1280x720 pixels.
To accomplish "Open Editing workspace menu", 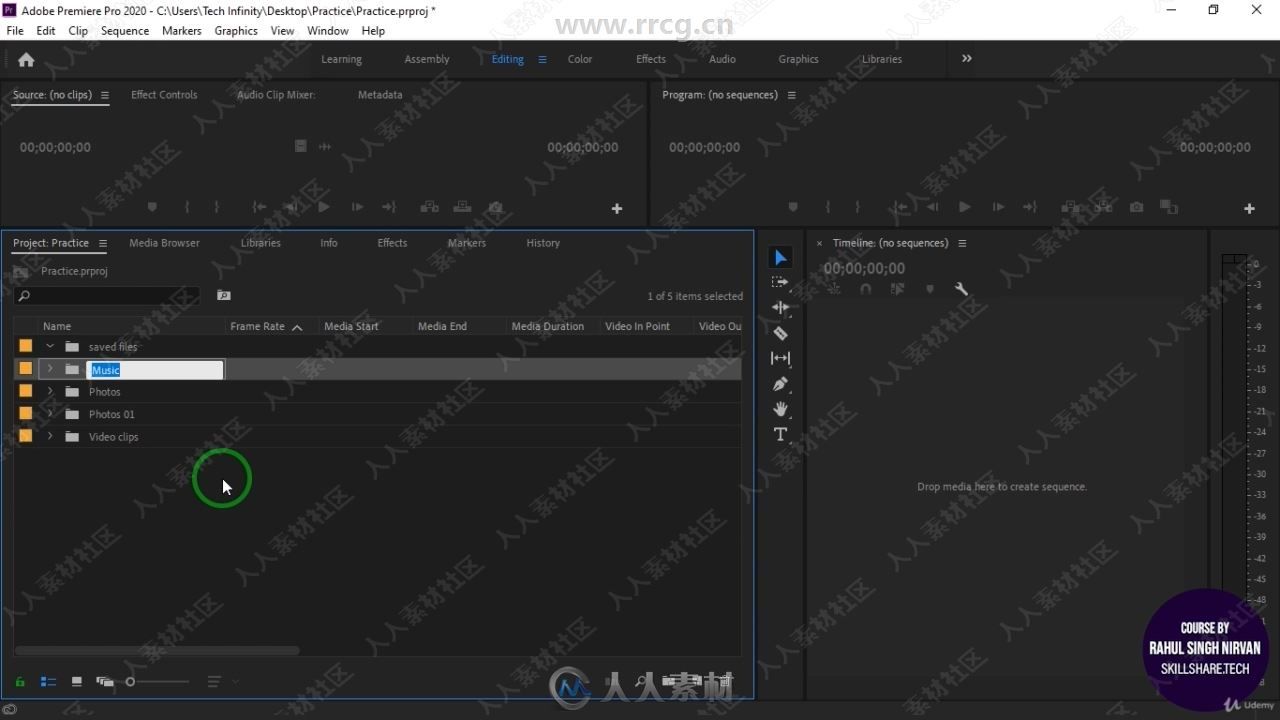I will click(x=542, y=59).
